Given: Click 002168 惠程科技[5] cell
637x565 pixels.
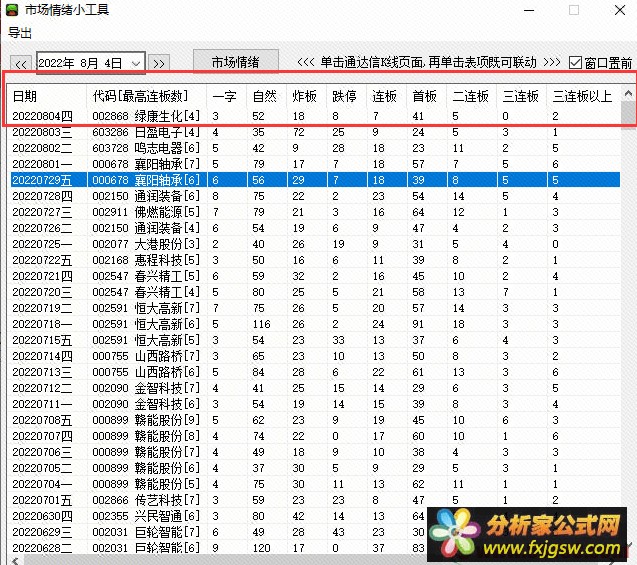Looking at the screenshot, I should pyautogui.click(x=146, y=260).
